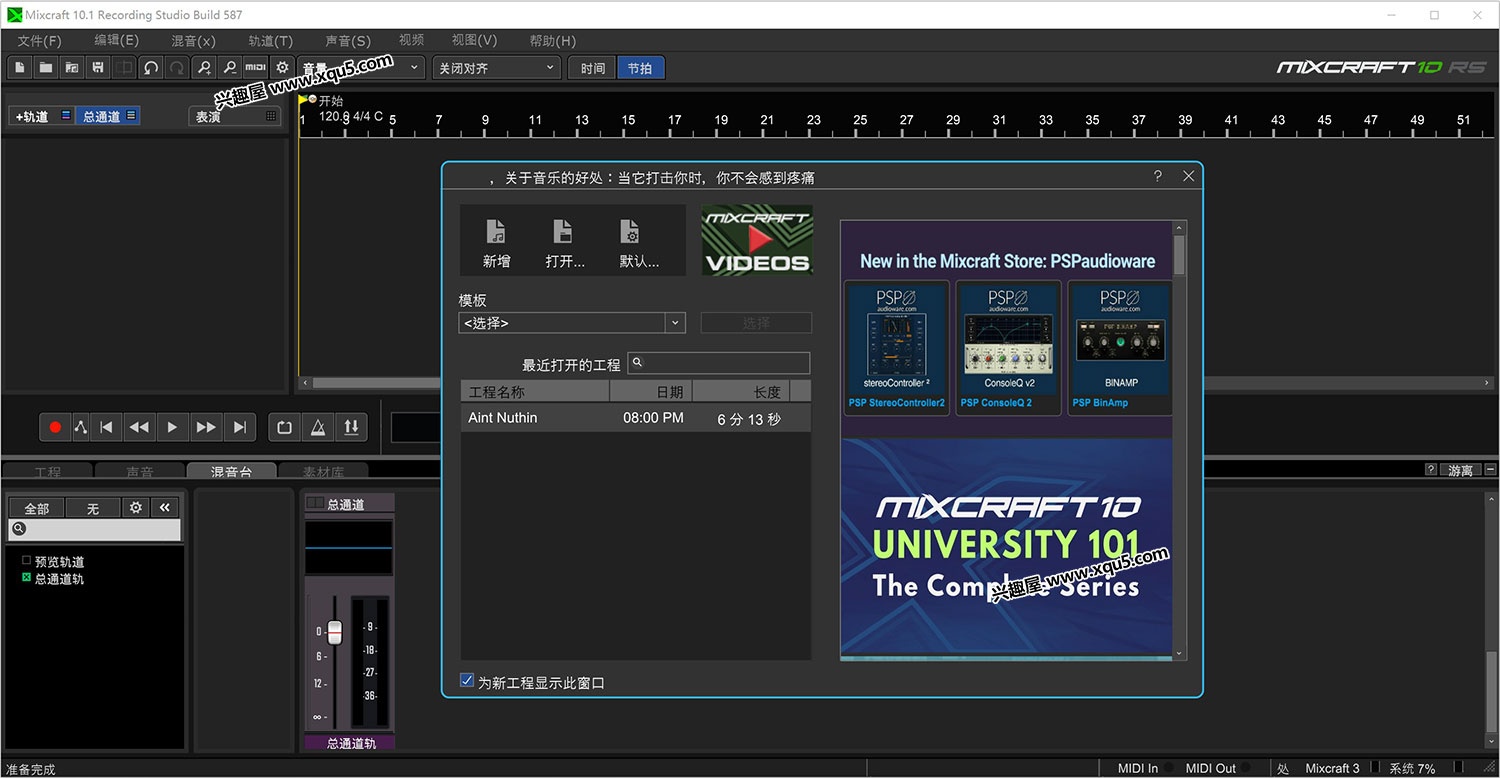Switch timeline to 节拍 mode
The image size is (1500, 778).
click(640, 68)
